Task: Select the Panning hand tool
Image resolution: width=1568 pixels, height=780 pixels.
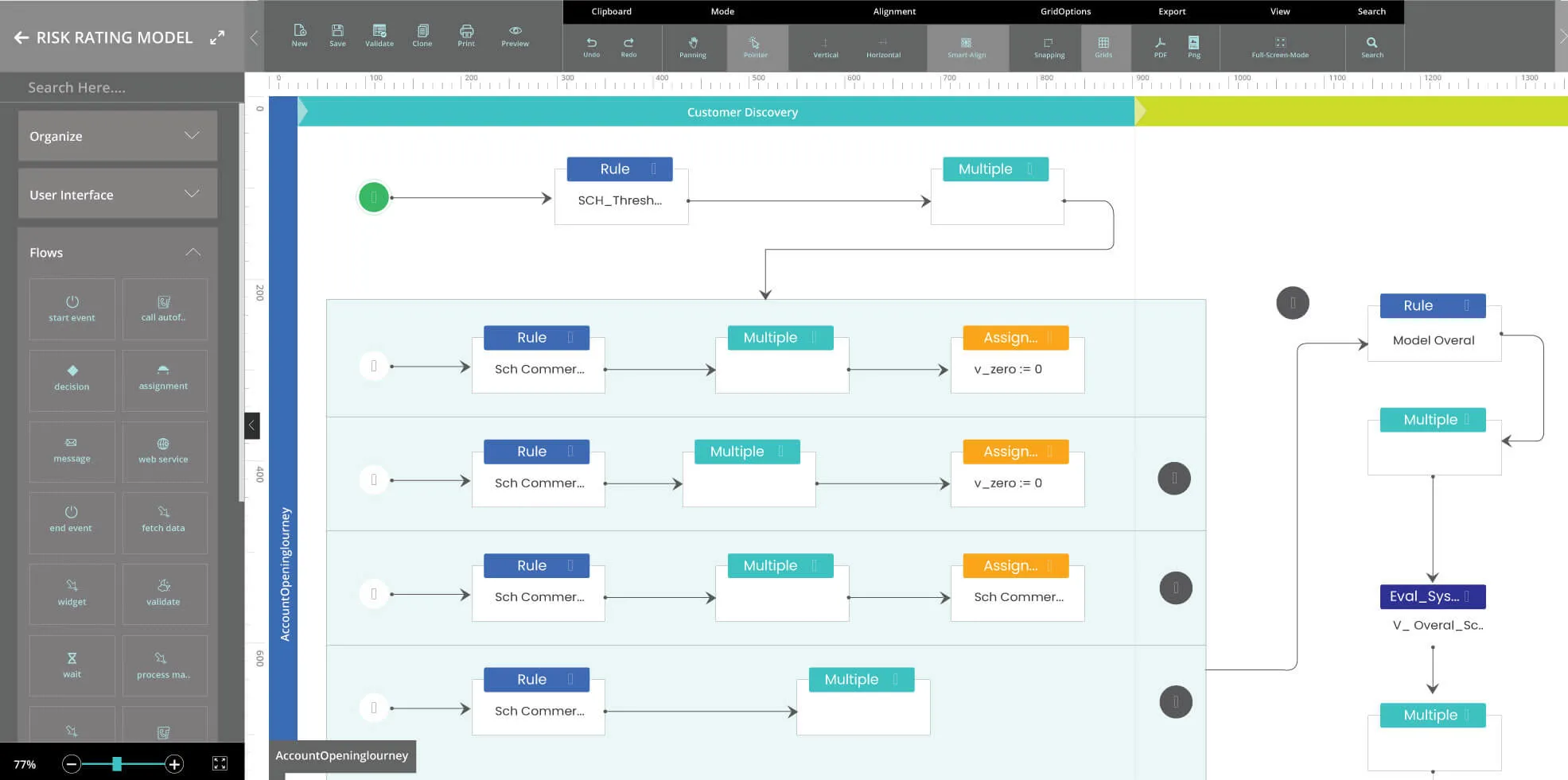Action: tap(692, 46)
